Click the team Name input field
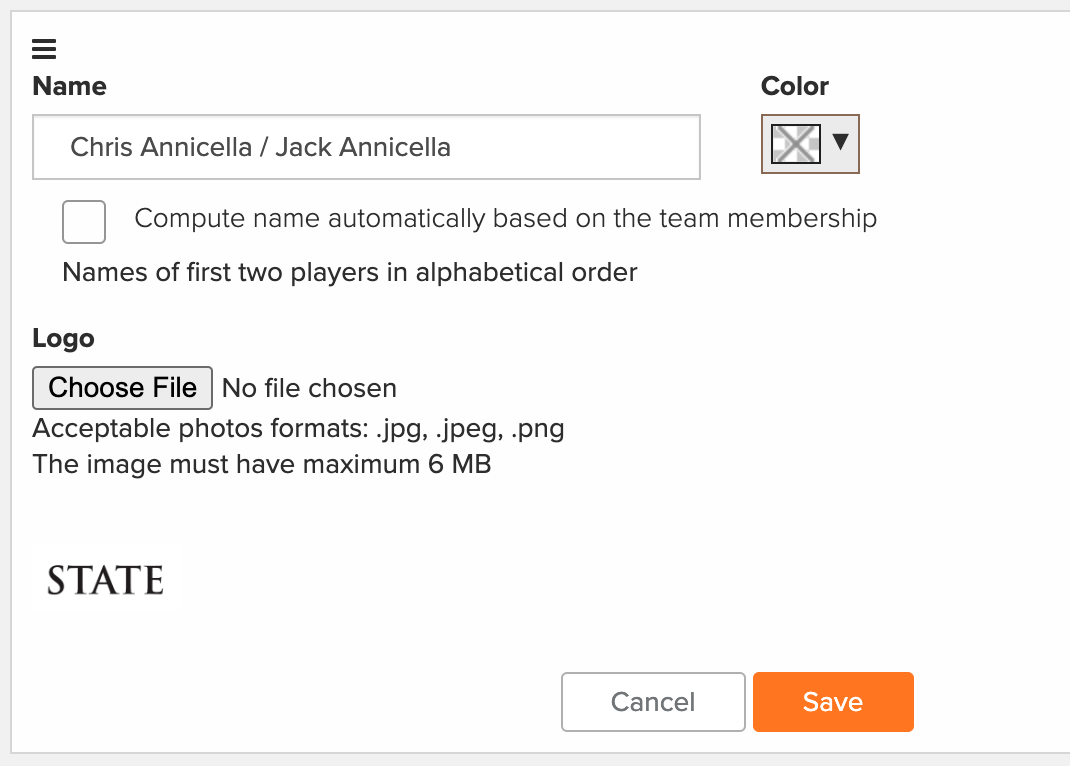The height and width of the screenshot is (766, 1070). (366, 147)
